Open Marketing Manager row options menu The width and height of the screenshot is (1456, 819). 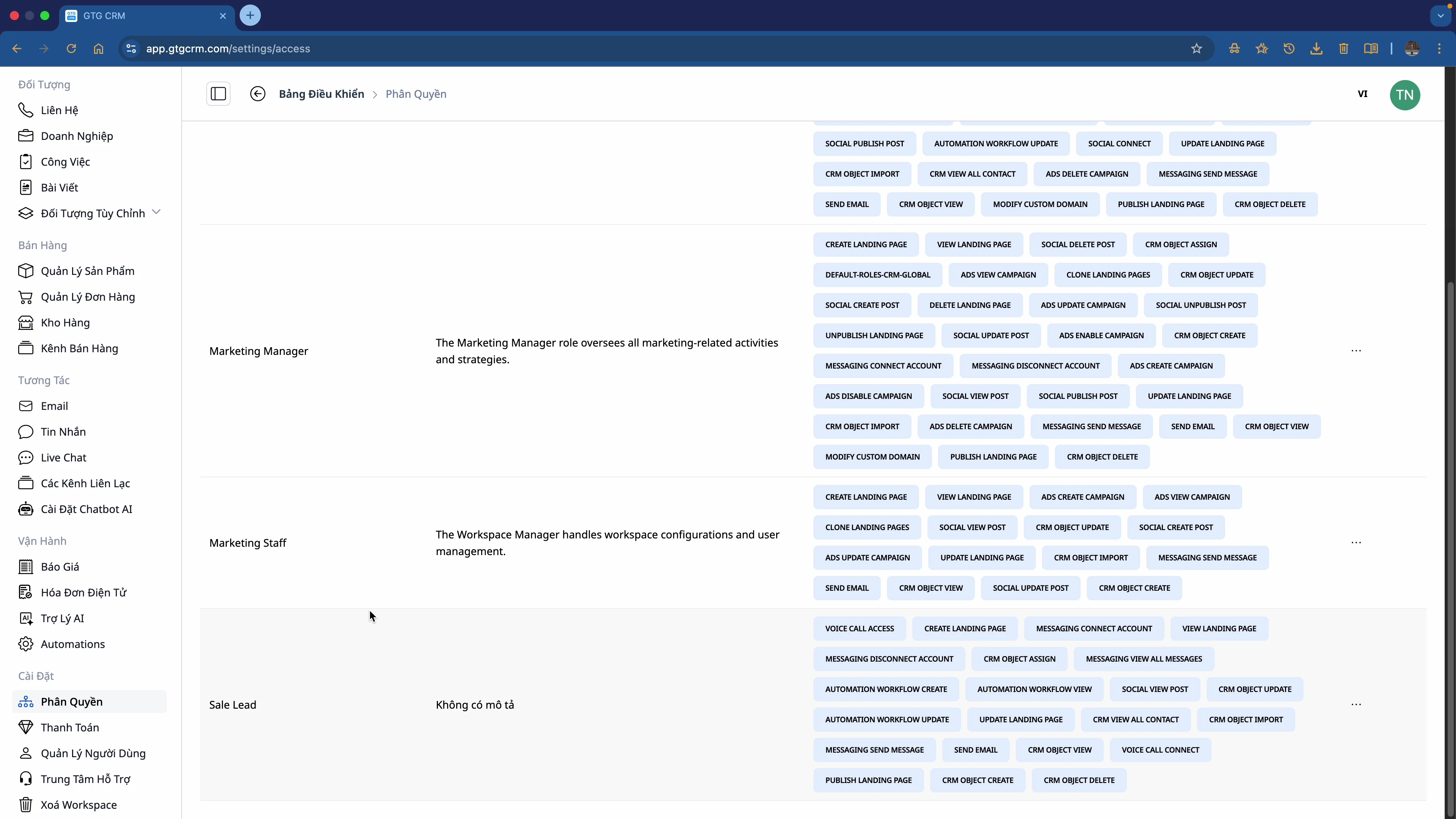coord(1356,351)
